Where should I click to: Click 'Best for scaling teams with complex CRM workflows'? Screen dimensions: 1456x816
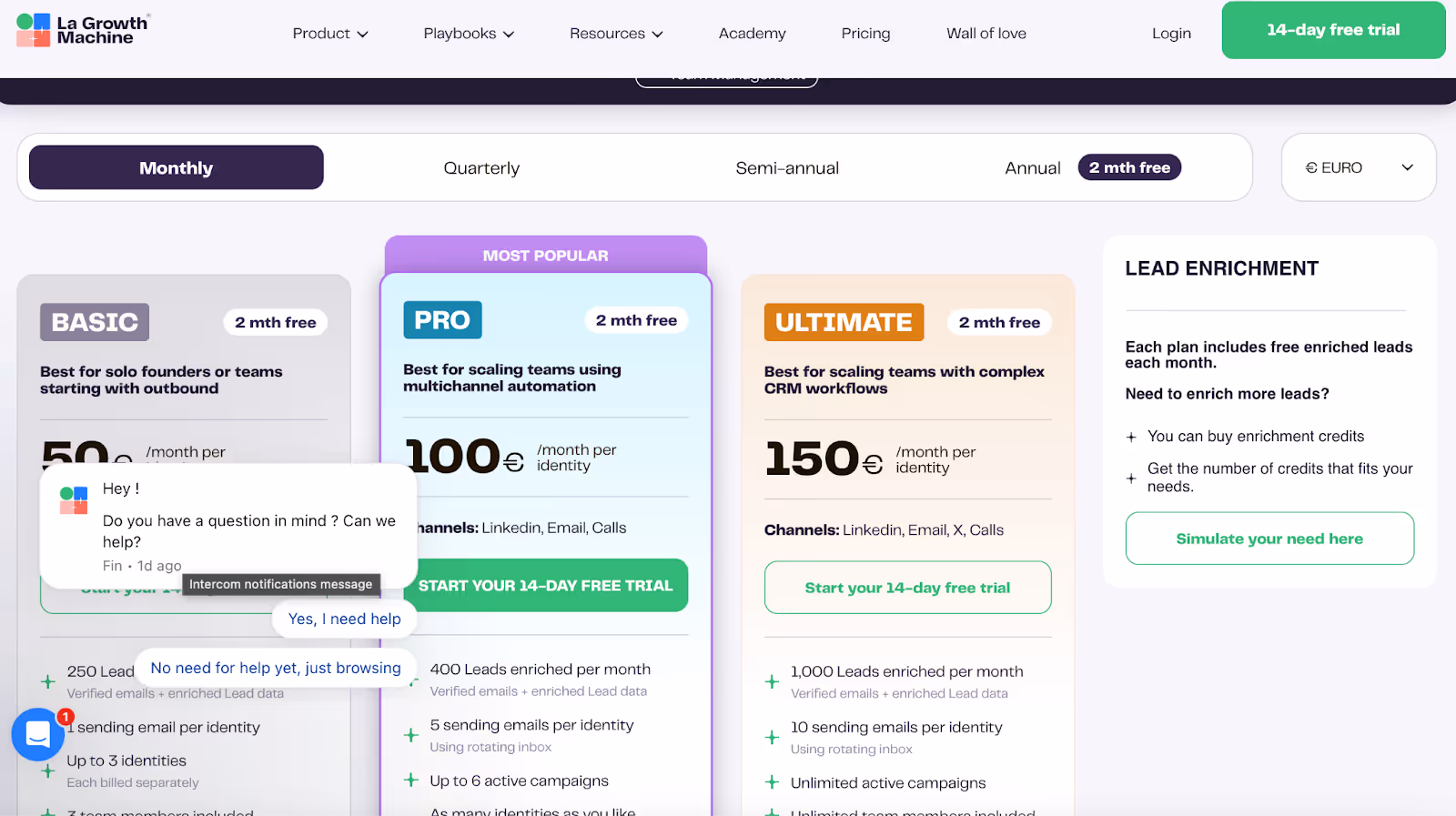click(x=905, y=380)
